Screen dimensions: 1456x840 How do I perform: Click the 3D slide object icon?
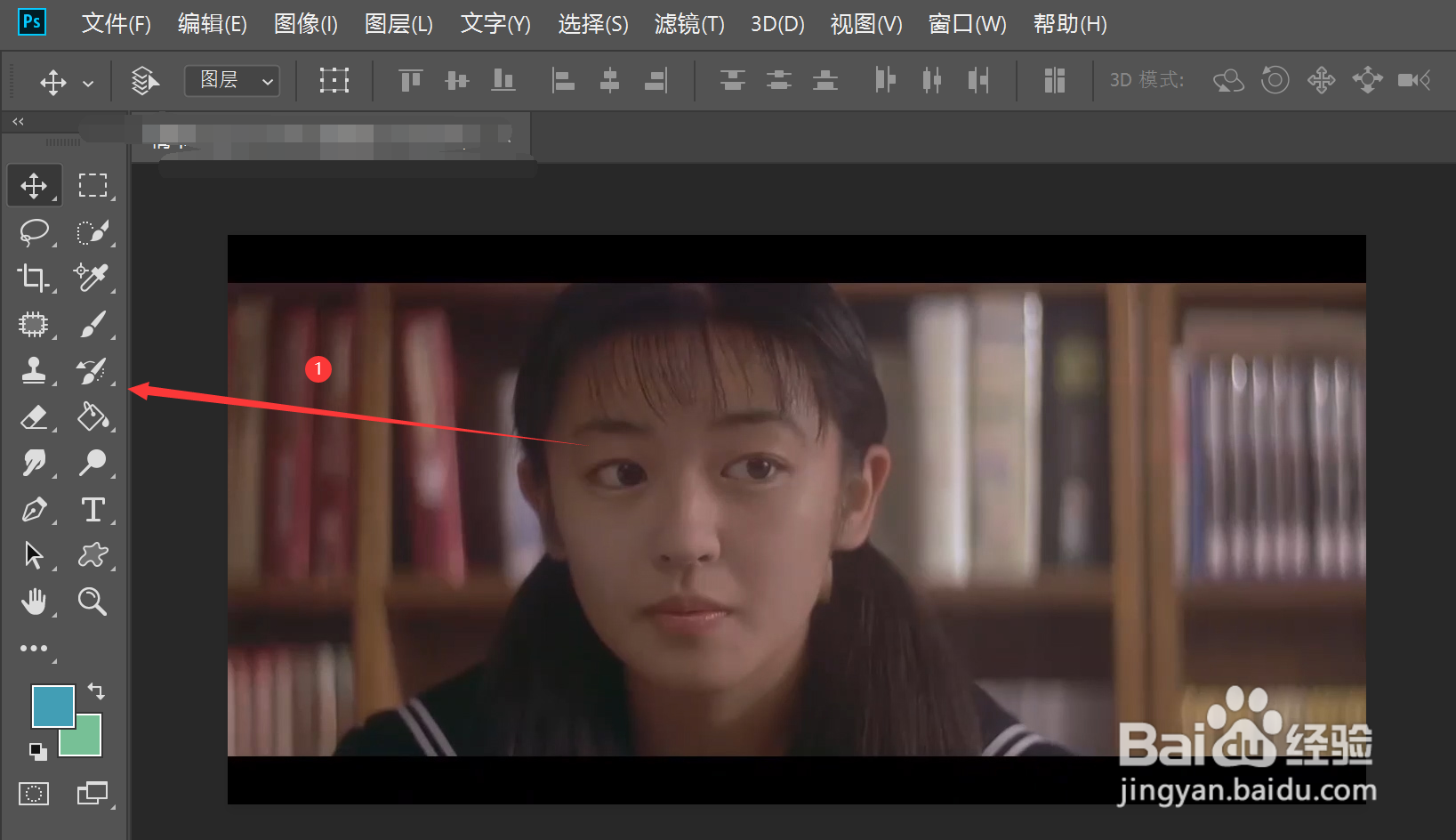point(1367,81)
